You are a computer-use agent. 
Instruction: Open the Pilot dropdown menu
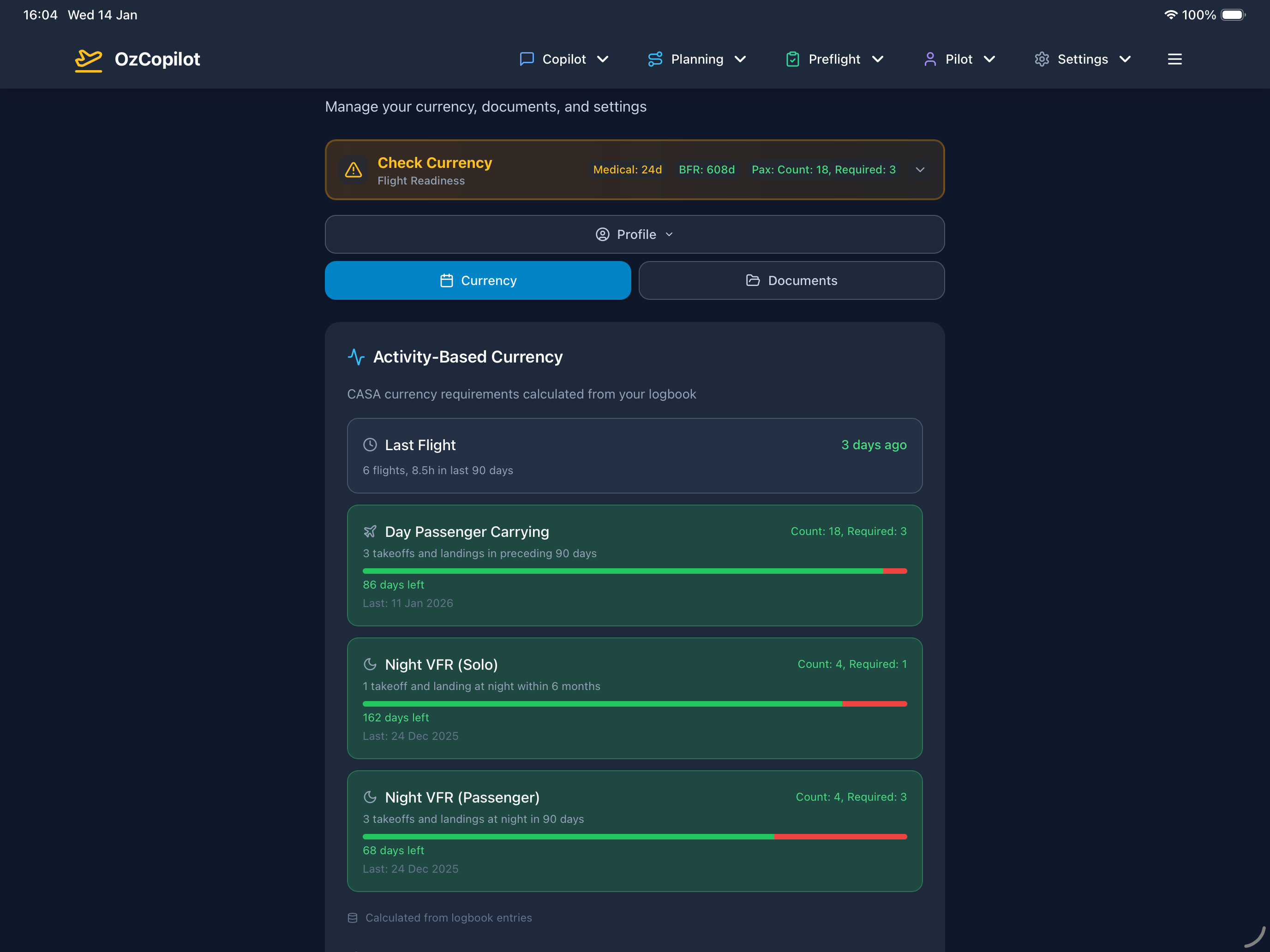[959, 59]
